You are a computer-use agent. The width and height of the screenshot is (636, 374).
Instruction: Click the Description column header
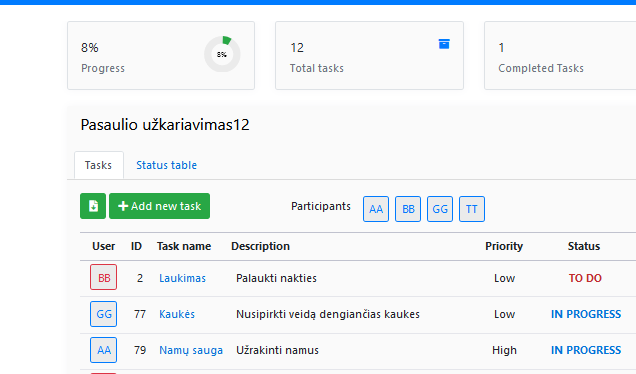[x=260, y=246]
